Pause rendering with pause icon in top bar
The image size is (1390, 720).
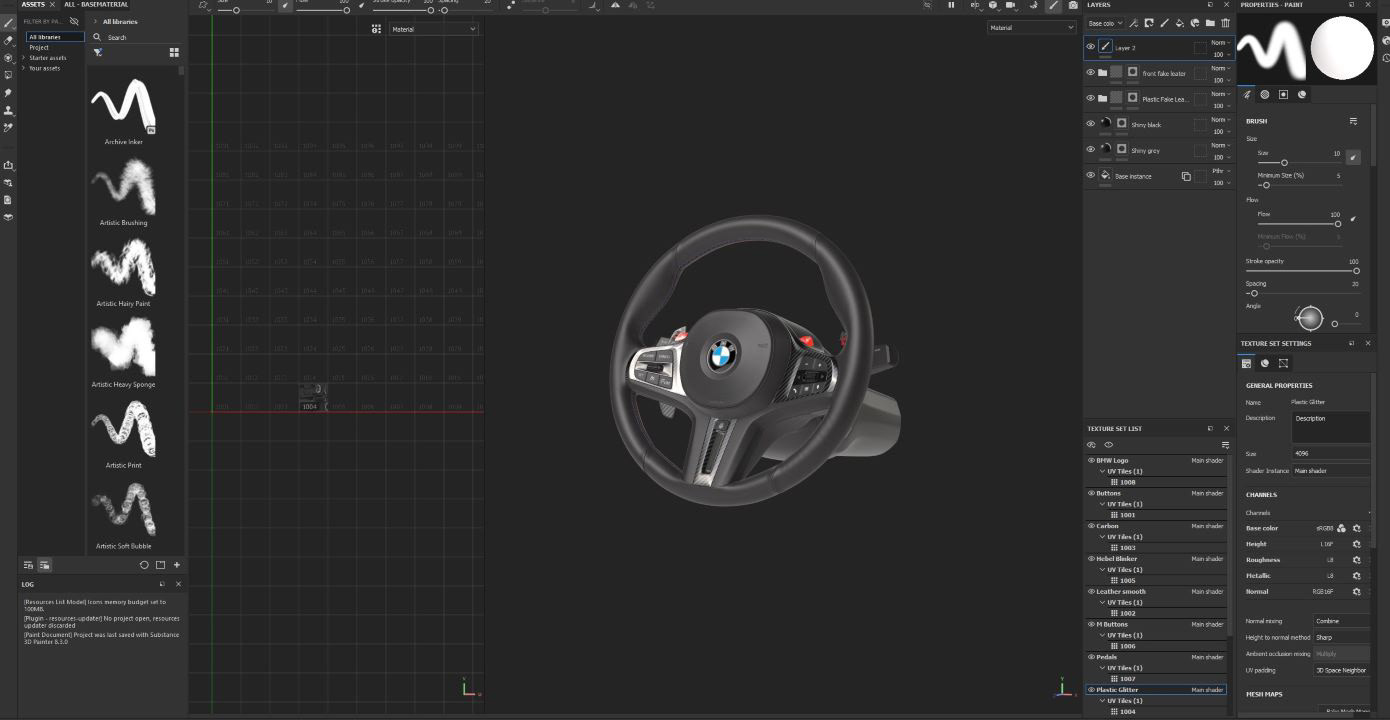click(x=951, y=5)
